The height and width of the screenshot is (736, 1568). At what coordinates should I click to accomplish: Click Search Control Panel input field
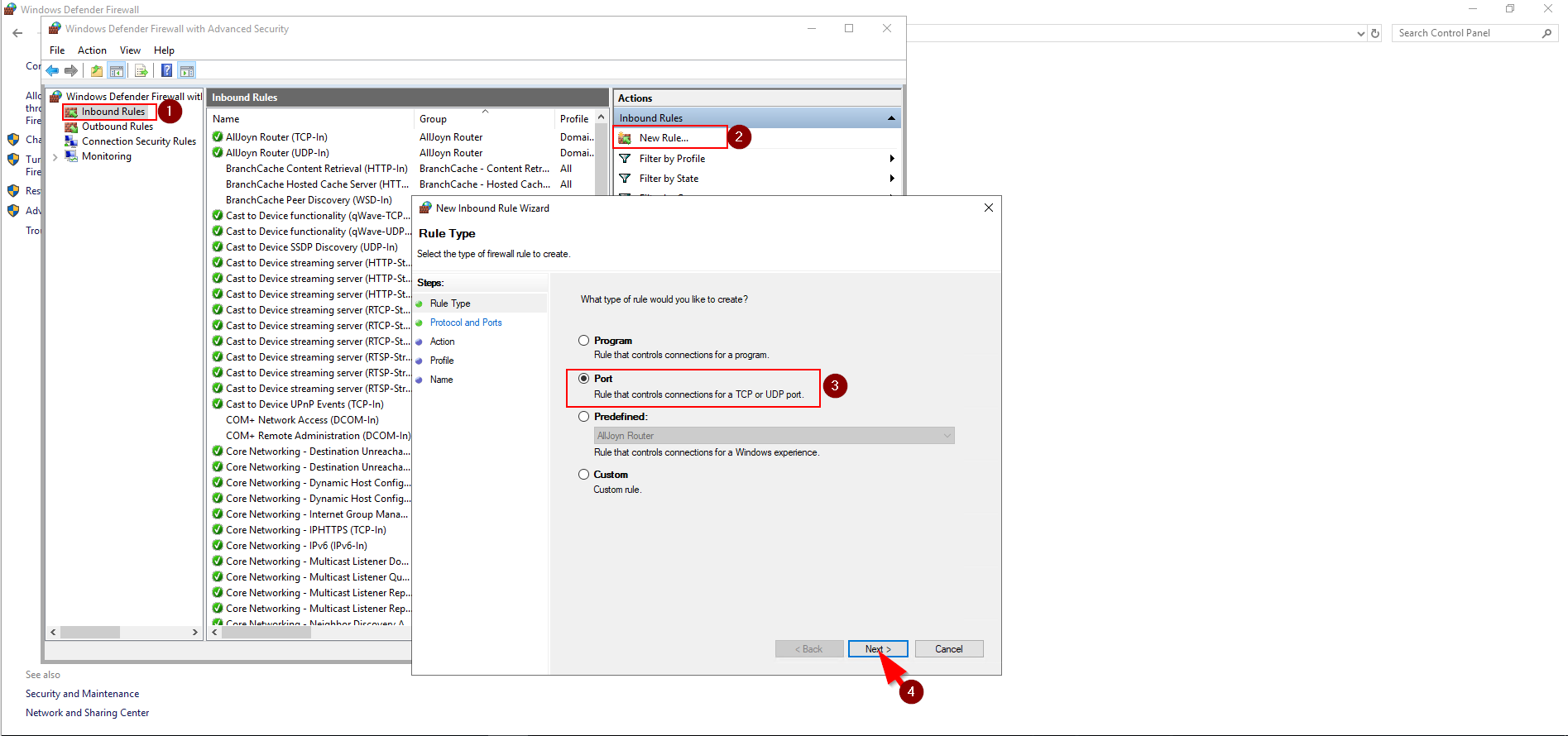click(x=1466, y=33)
